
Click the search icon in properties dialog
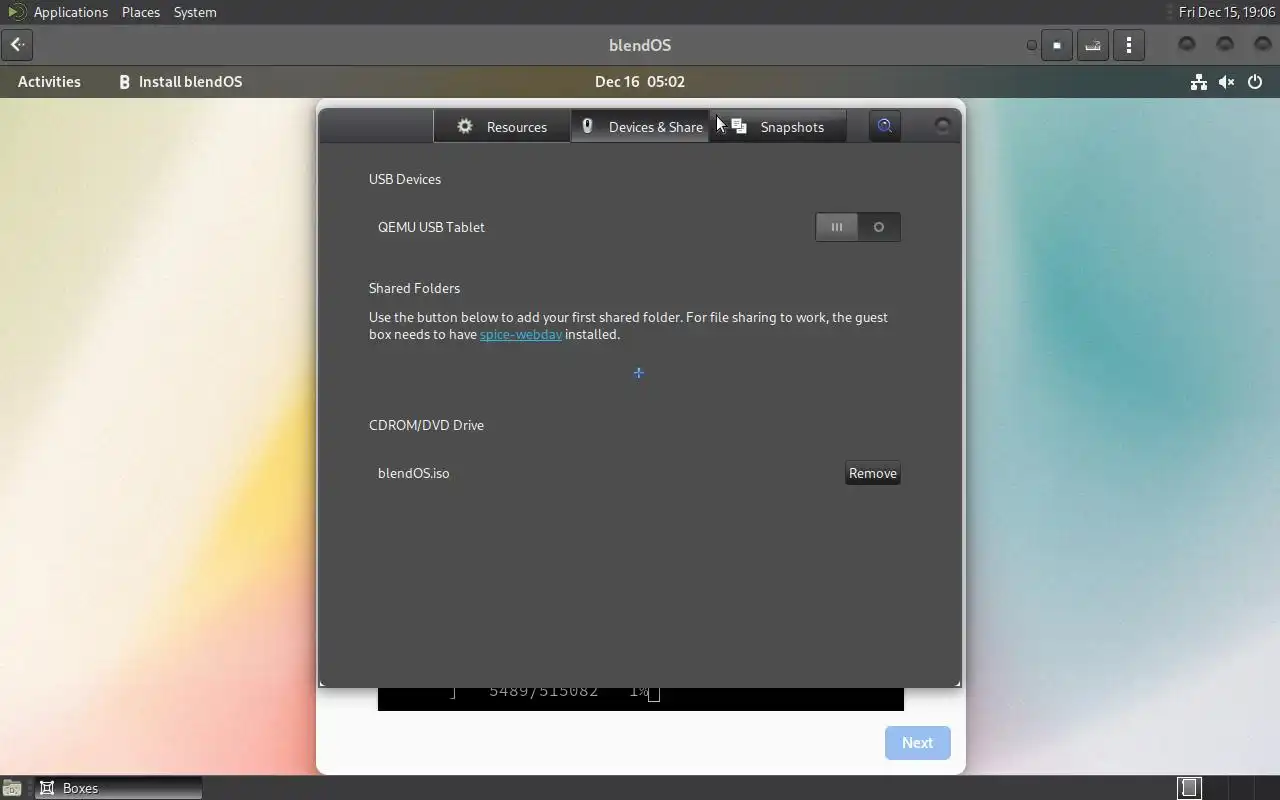pos(885,126)
